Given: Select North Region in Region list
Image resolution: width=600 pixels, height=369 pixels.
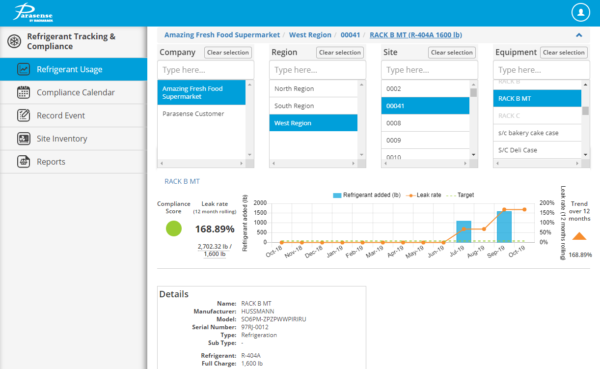Looking at the screenshot, I should 313,88.
